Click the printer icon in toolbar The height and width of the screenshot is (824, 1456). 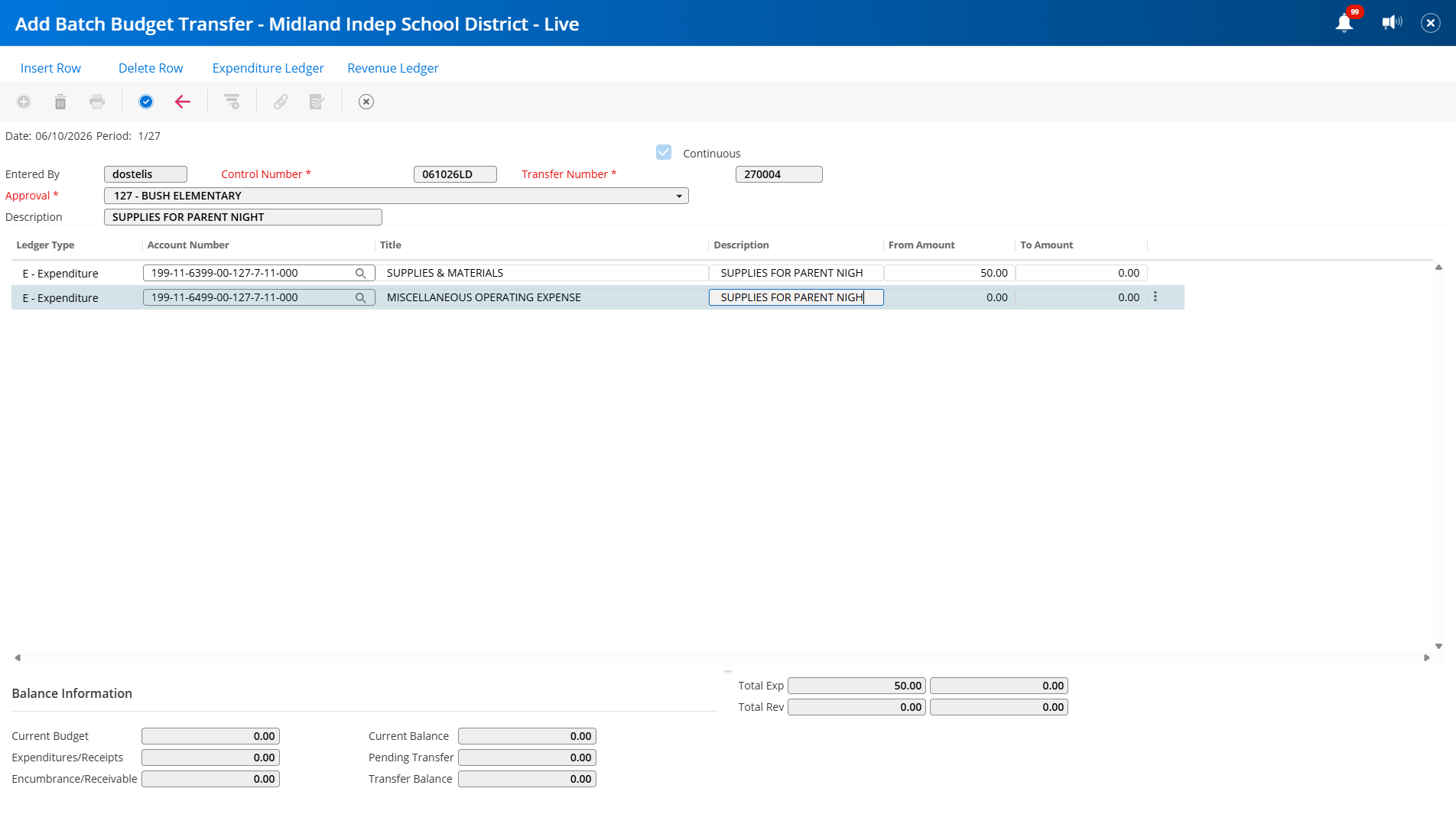coord(97,102)
